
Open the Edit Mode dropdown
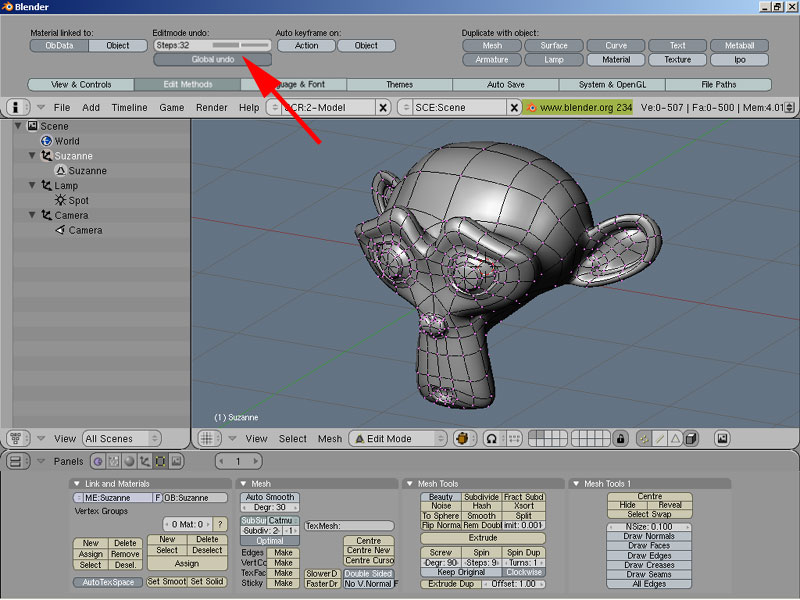click(398, 439)
